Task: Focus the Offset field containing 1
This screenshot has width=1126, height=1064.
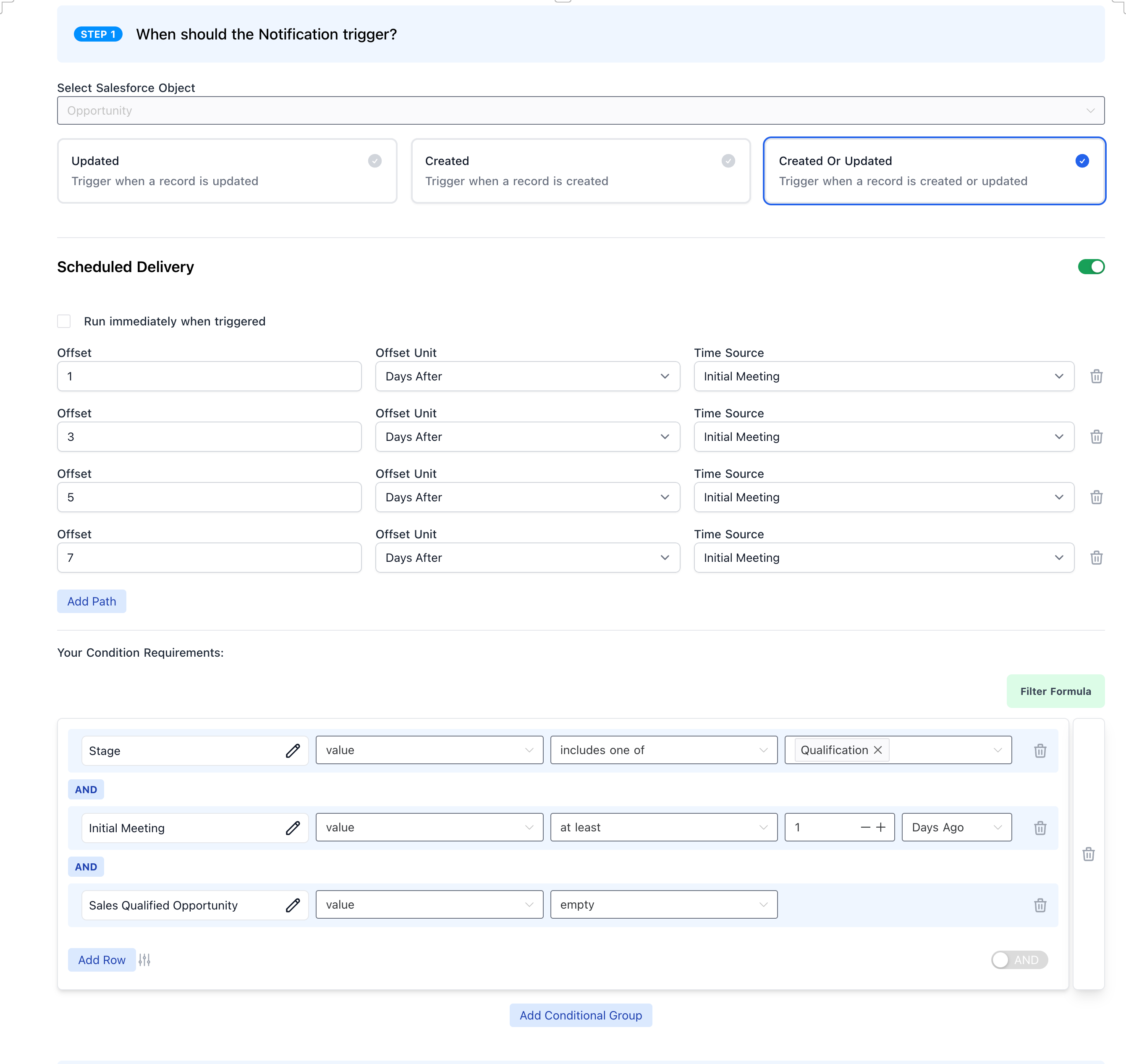Action: [x=209, y=377]
